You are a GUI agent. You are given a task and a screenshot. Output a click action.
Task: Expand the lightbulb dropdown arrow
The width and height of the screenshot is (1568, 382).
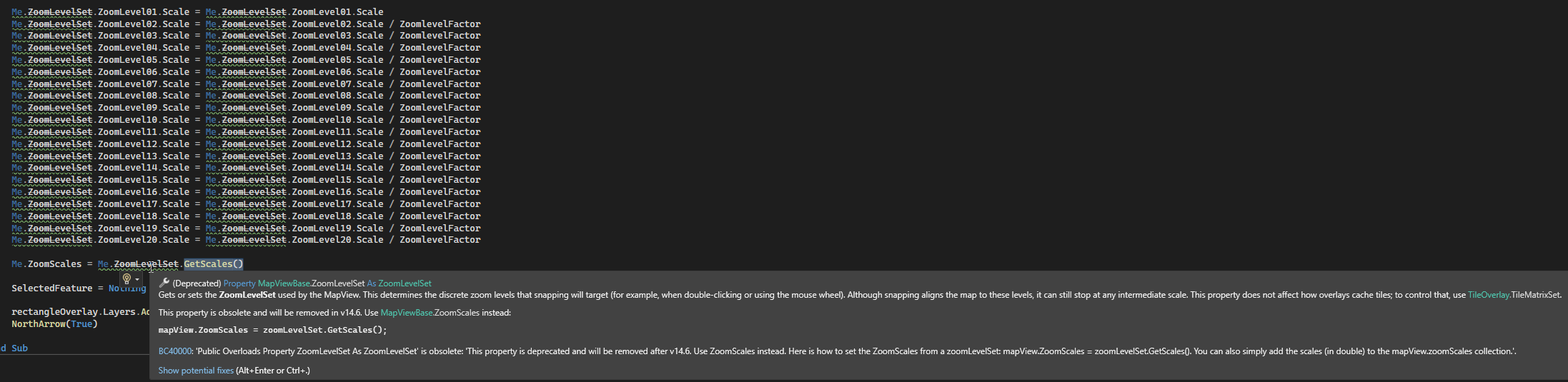[x=137, y=280]
